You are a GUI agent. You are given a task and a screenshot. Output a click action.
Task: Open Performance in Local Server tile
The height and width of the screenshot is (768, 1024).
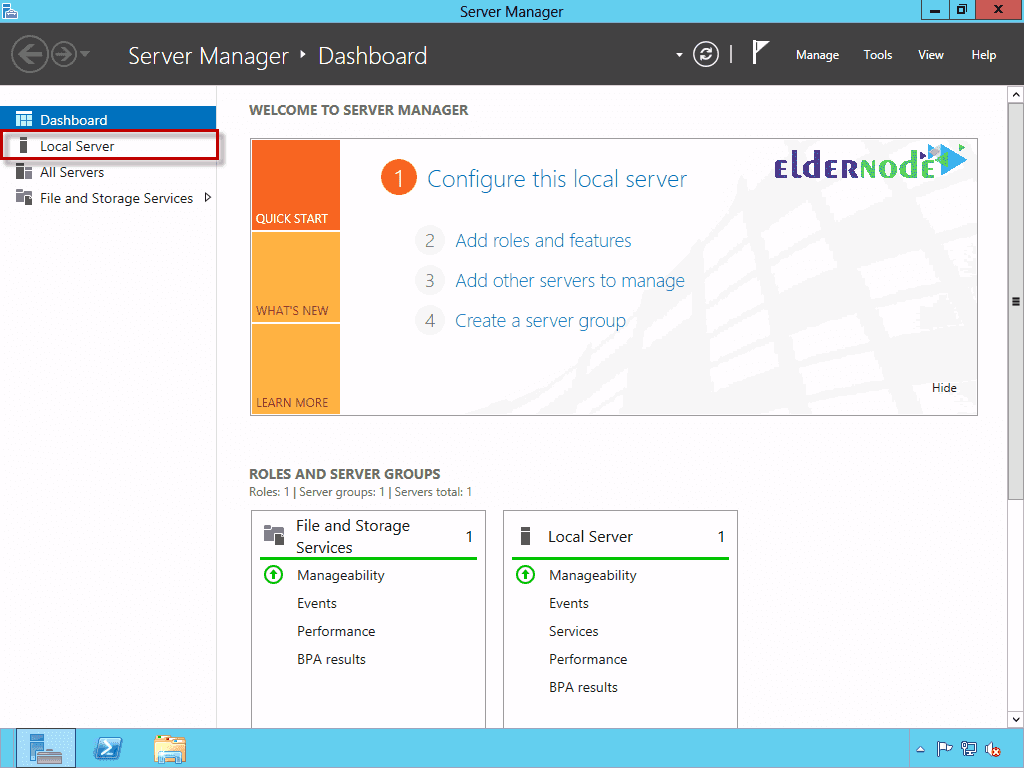[588, 660]
